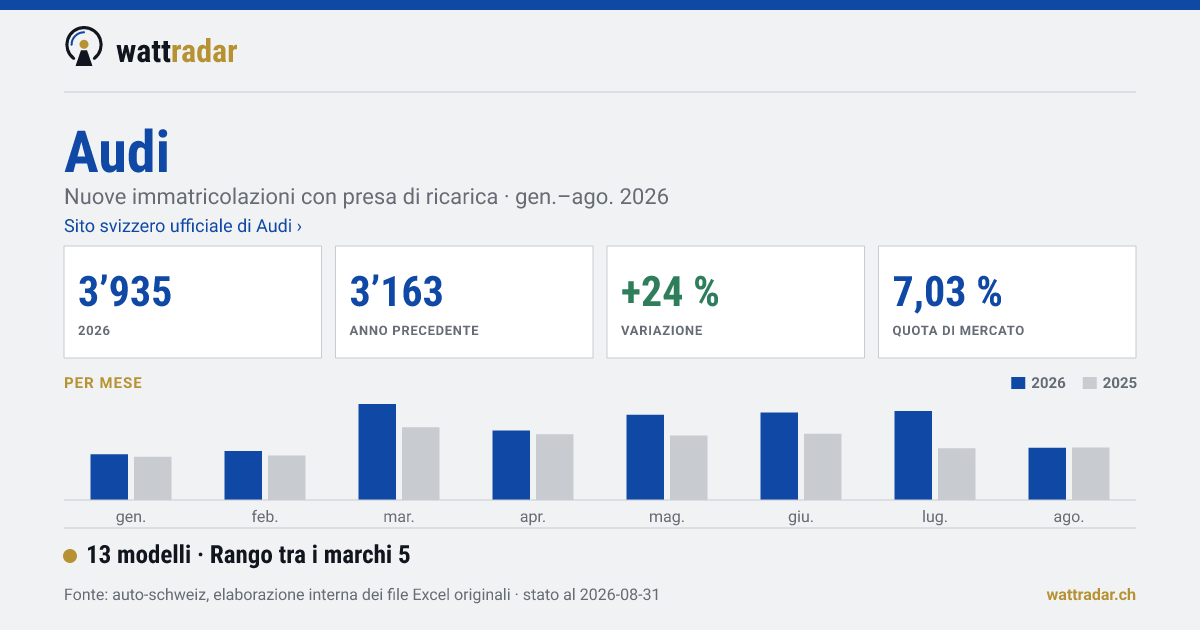
Task: Click the mar. month axis label
Action: (399, 517)
